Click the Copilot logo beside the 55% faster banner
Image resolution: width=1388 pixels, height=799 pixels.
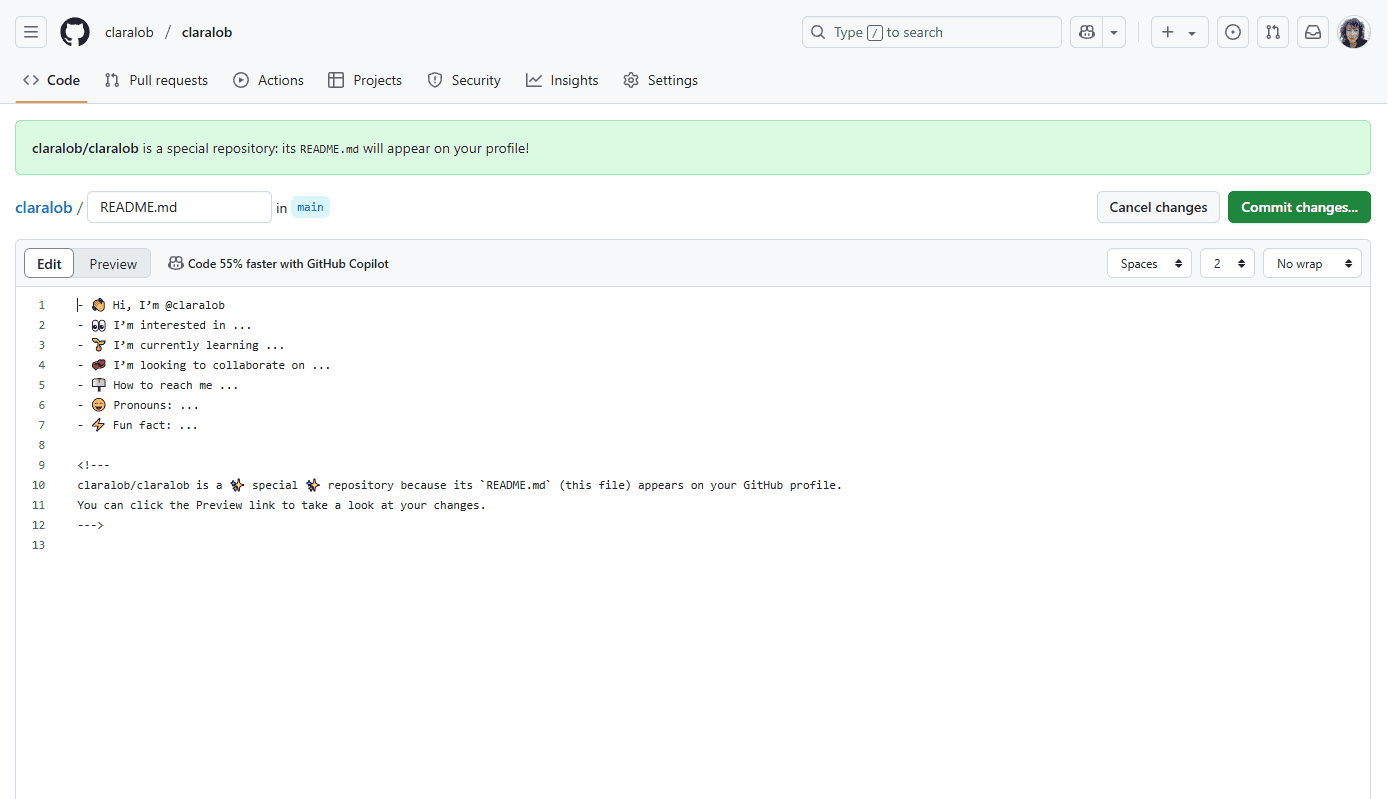click(x=176, y=263)
